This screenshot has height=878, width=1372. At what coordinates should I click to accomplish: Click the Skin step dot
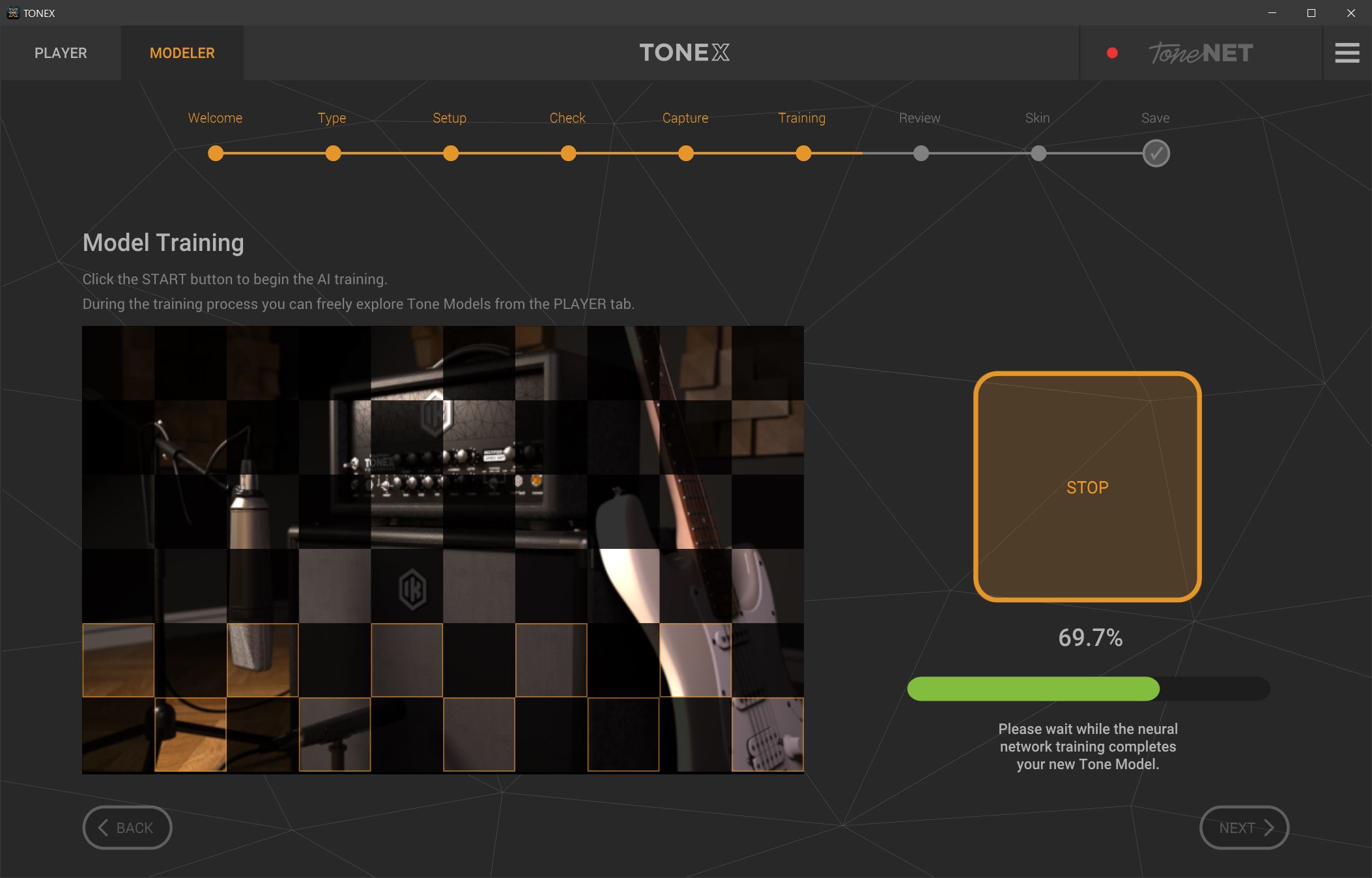coord(1038,154)
